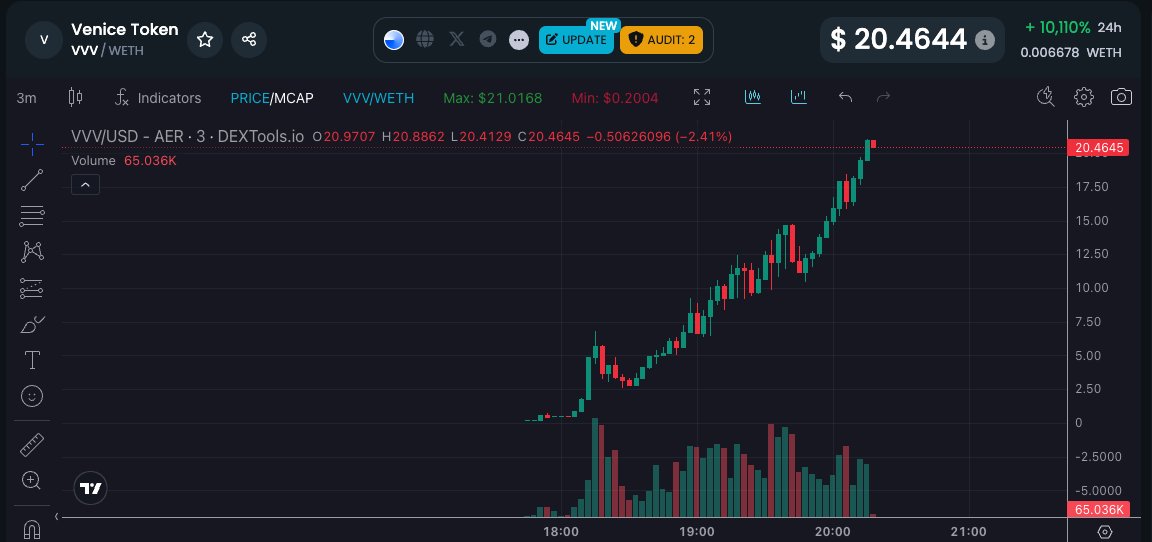
Task: Select the zoom in tool
Action: pos(32,481)
